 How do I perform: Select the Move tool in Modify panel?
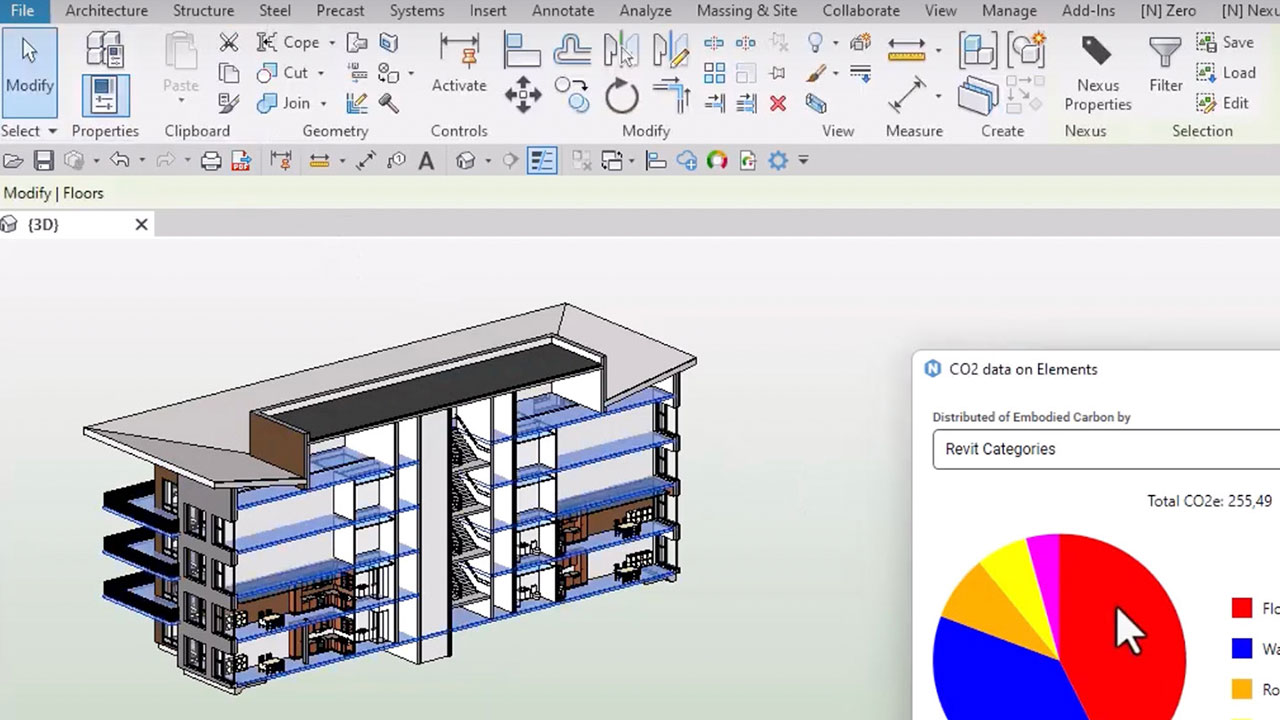click(522, 96)
